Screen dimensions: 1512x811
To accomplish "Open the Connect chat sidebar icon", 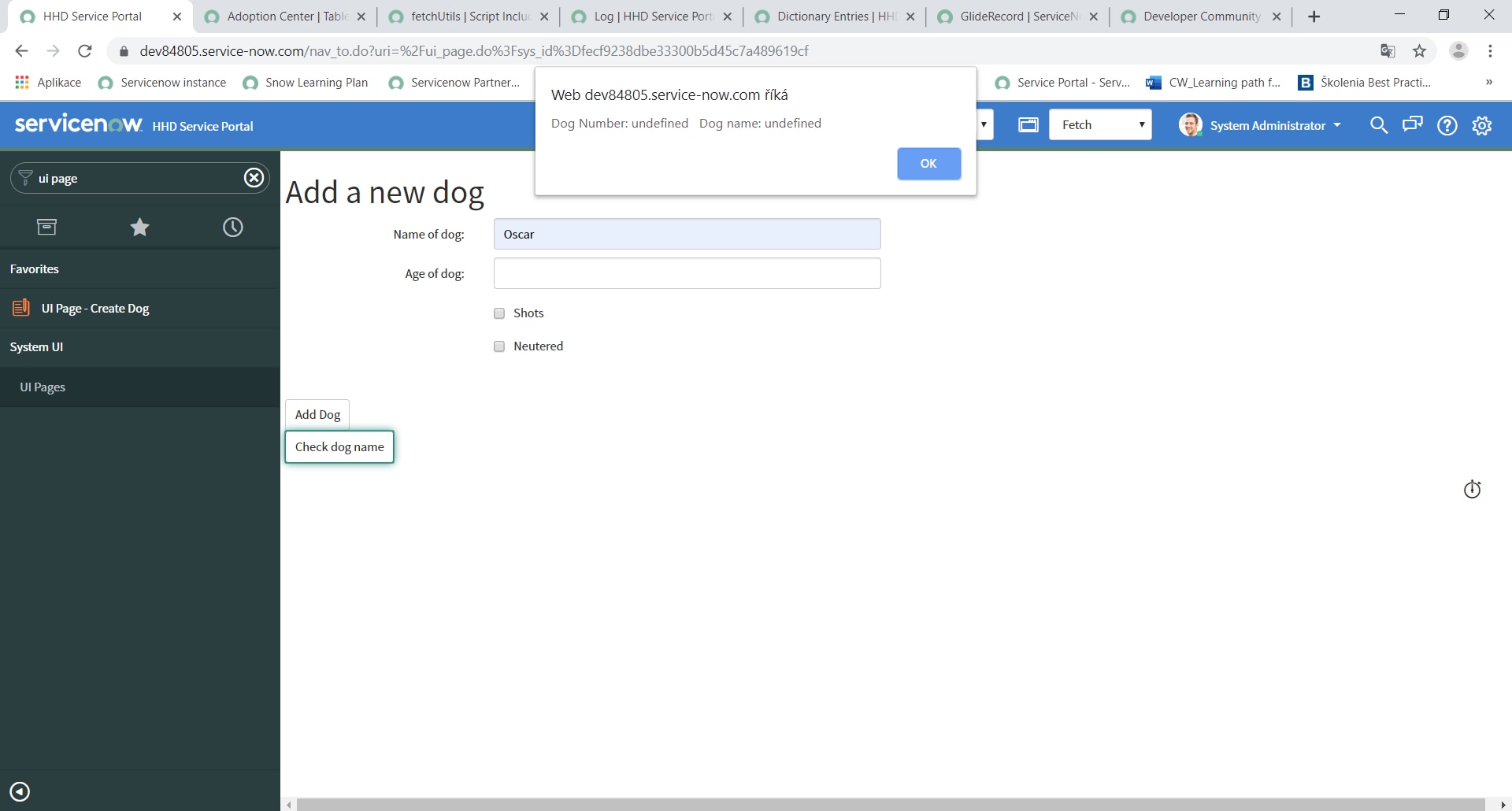I will pyautogui.click(x=1413, y=125).
